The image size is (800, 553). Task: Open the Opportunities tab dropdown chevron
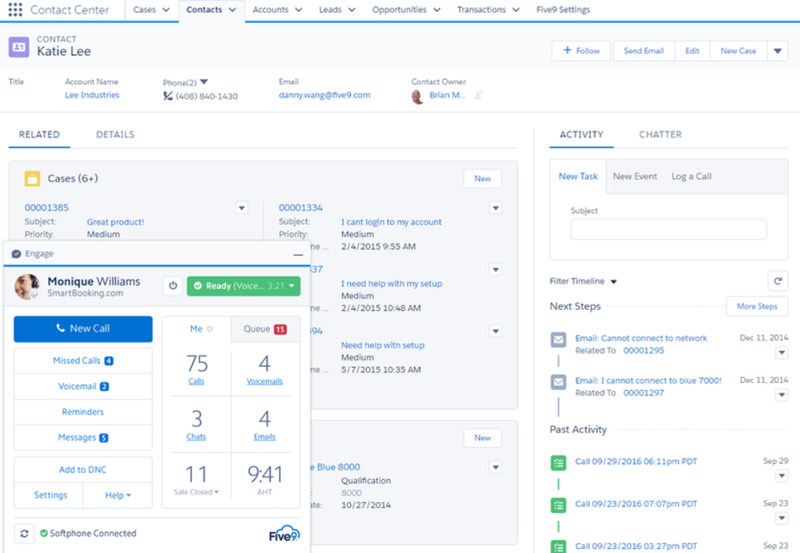tap(437, 10)
